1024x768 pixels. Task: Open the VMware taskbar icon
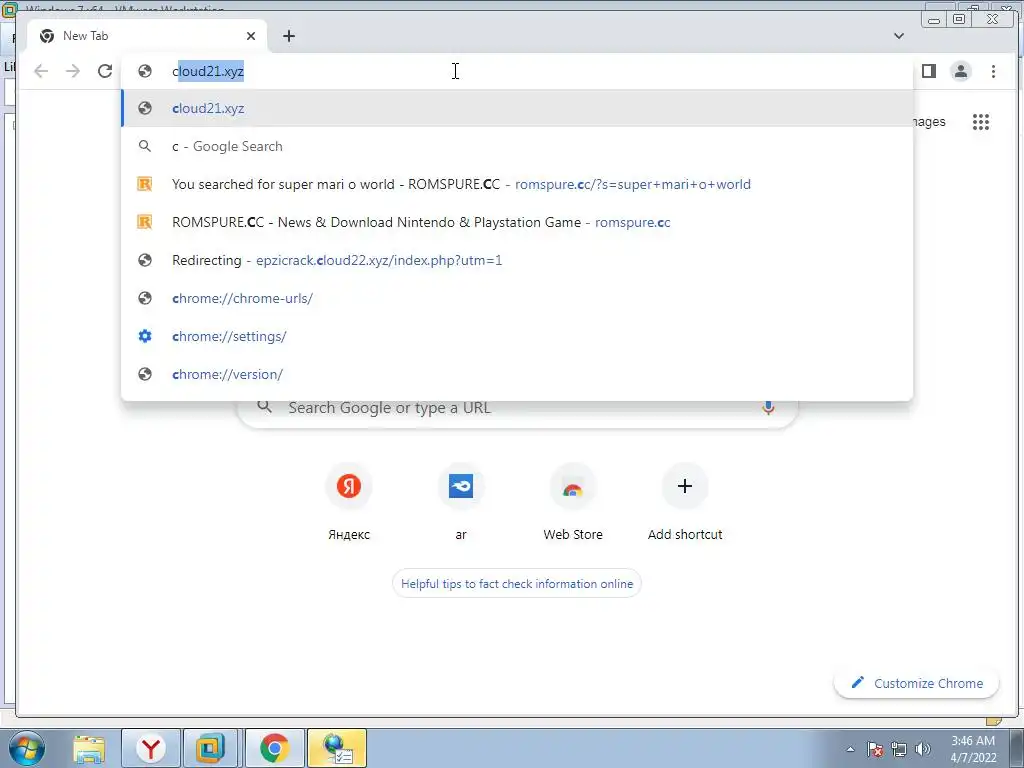click(210, 748)
